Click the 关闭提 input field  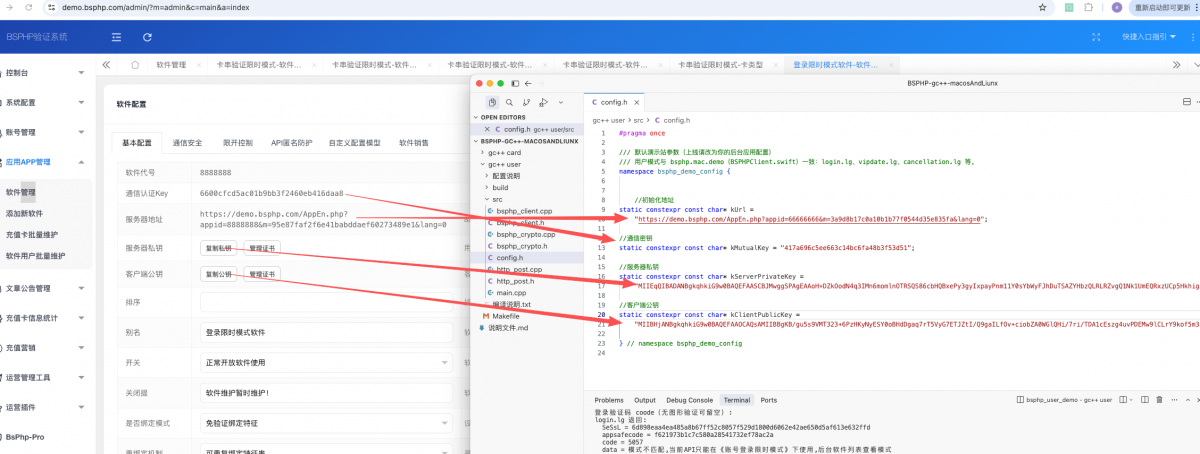[327, 393]
